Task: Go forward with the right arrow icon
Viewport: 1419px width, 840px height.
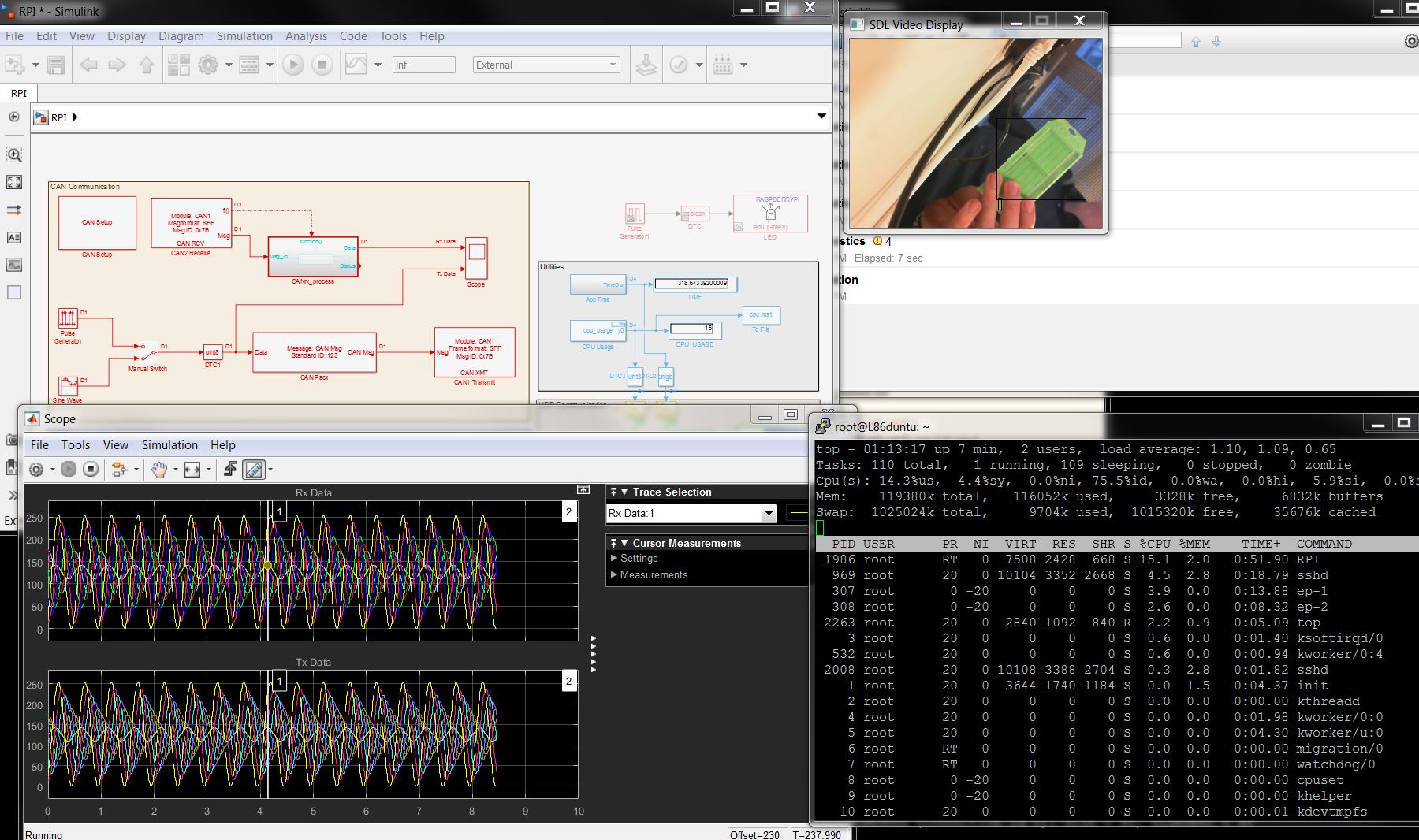Action: pyautogui.click(x=117, y=65)
